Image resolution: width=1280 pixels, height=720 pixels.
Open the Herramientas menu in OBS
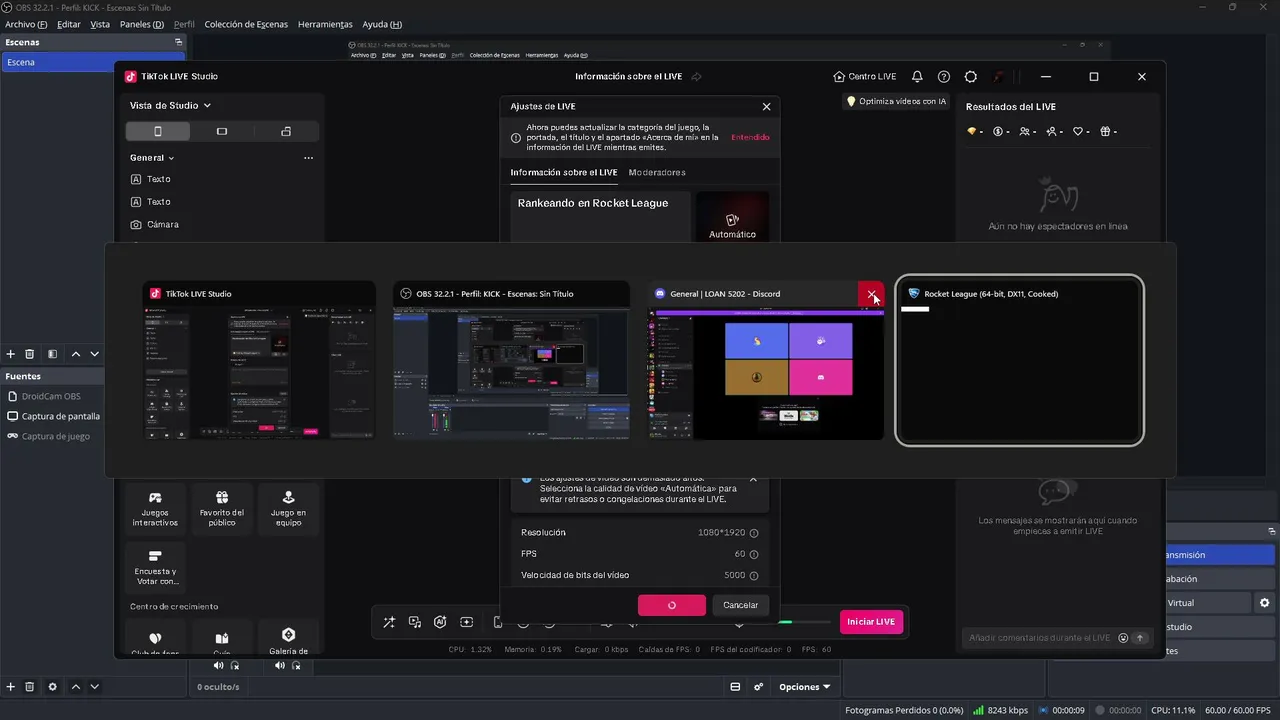[325, 24]
